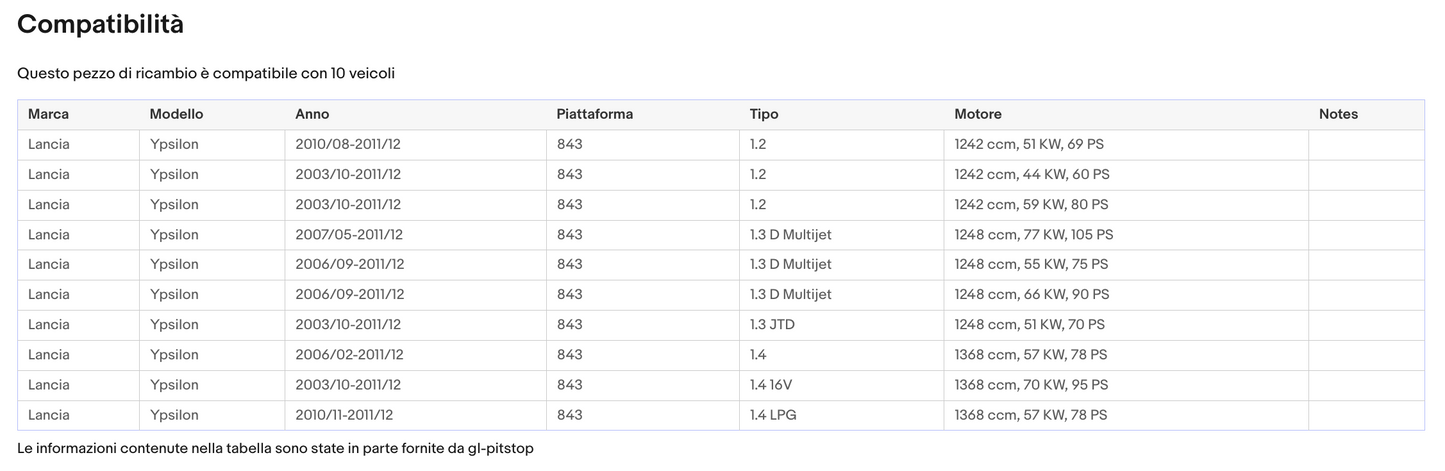The image size is (1445, 471).
Task: Click the 1368 ccm, 70 KW, 95 PS cell
Action: coord(1030,385)
